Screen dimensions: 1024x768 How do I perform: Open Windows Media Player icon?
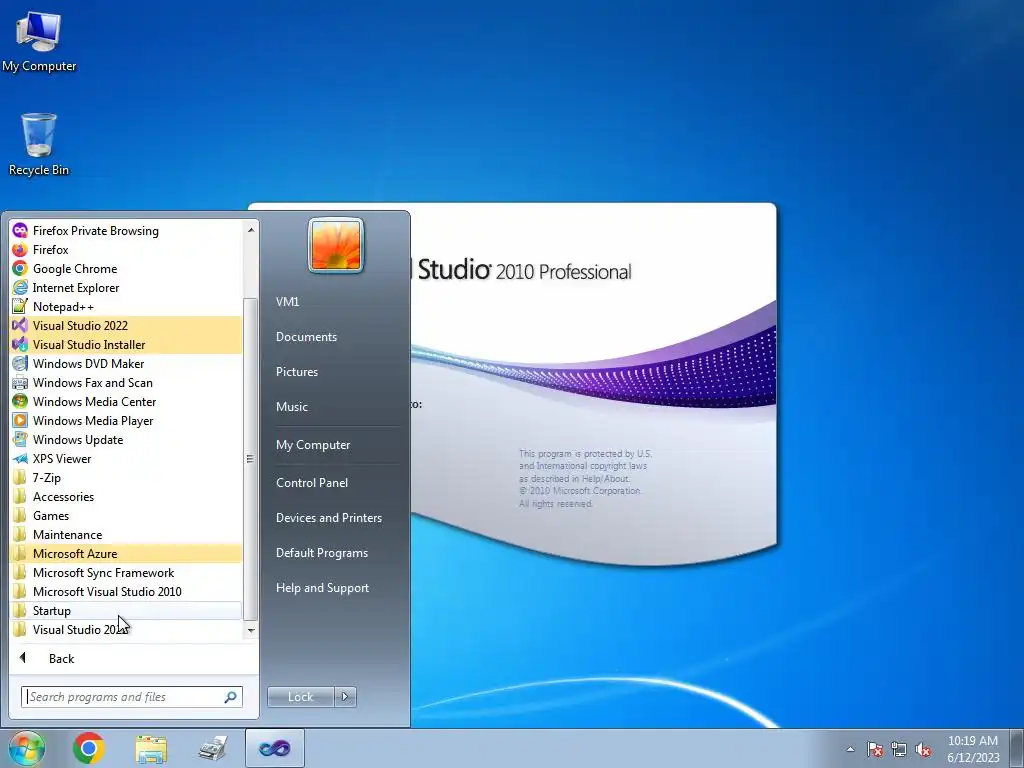click(20, 421)
